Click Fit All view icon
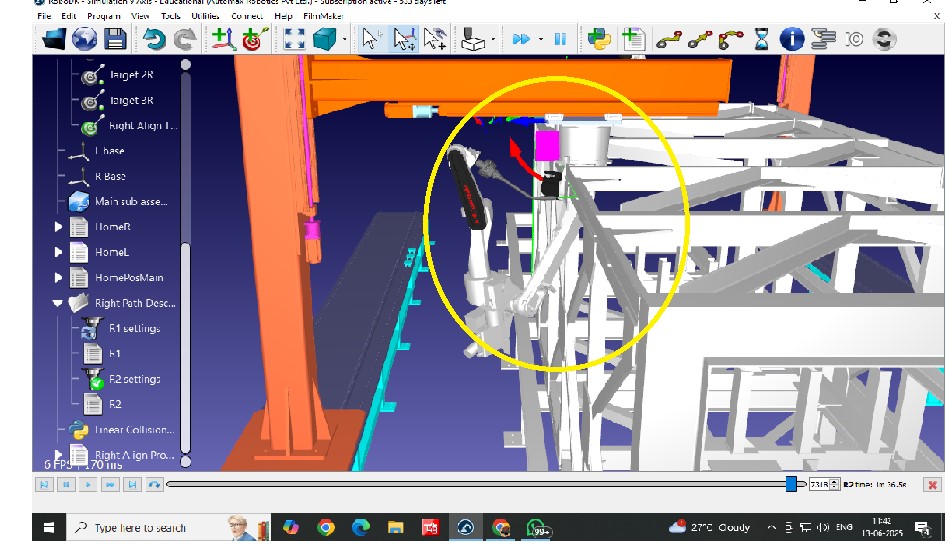 tap(295, 40)
